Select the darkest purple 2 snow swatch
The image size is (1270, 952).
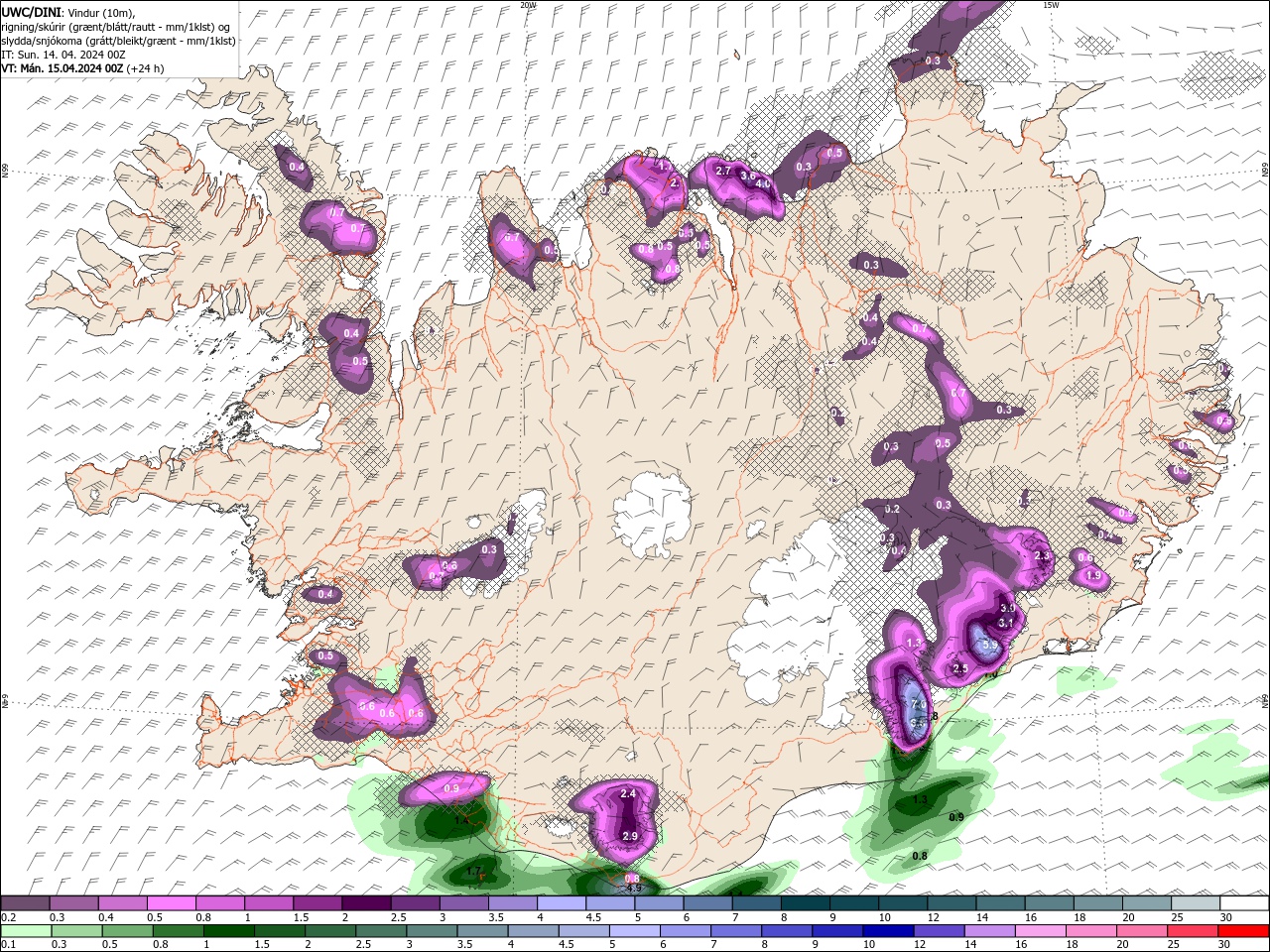coord(366,903)
